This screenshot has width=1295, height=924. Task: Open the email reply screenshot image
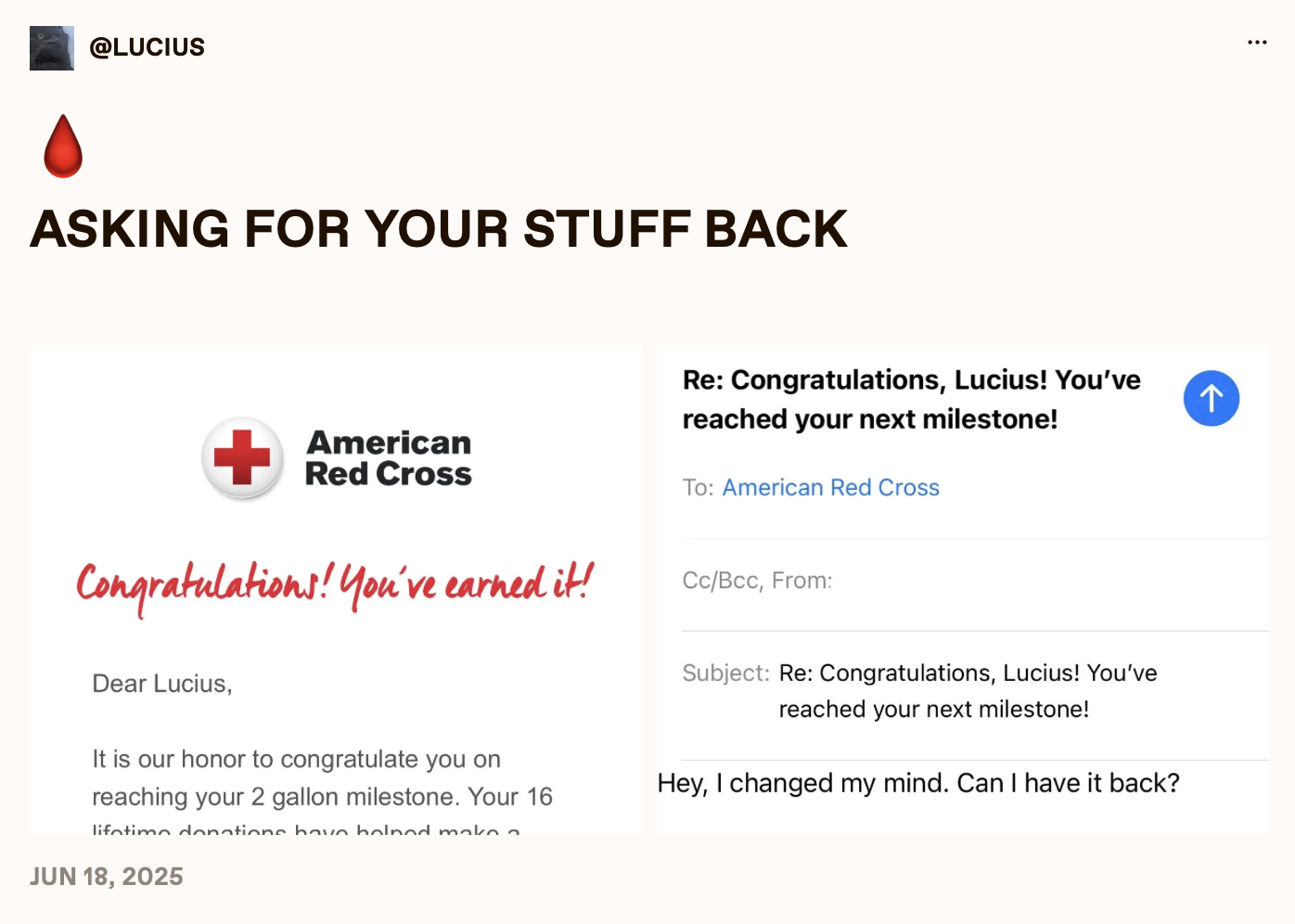click(963, 590)
